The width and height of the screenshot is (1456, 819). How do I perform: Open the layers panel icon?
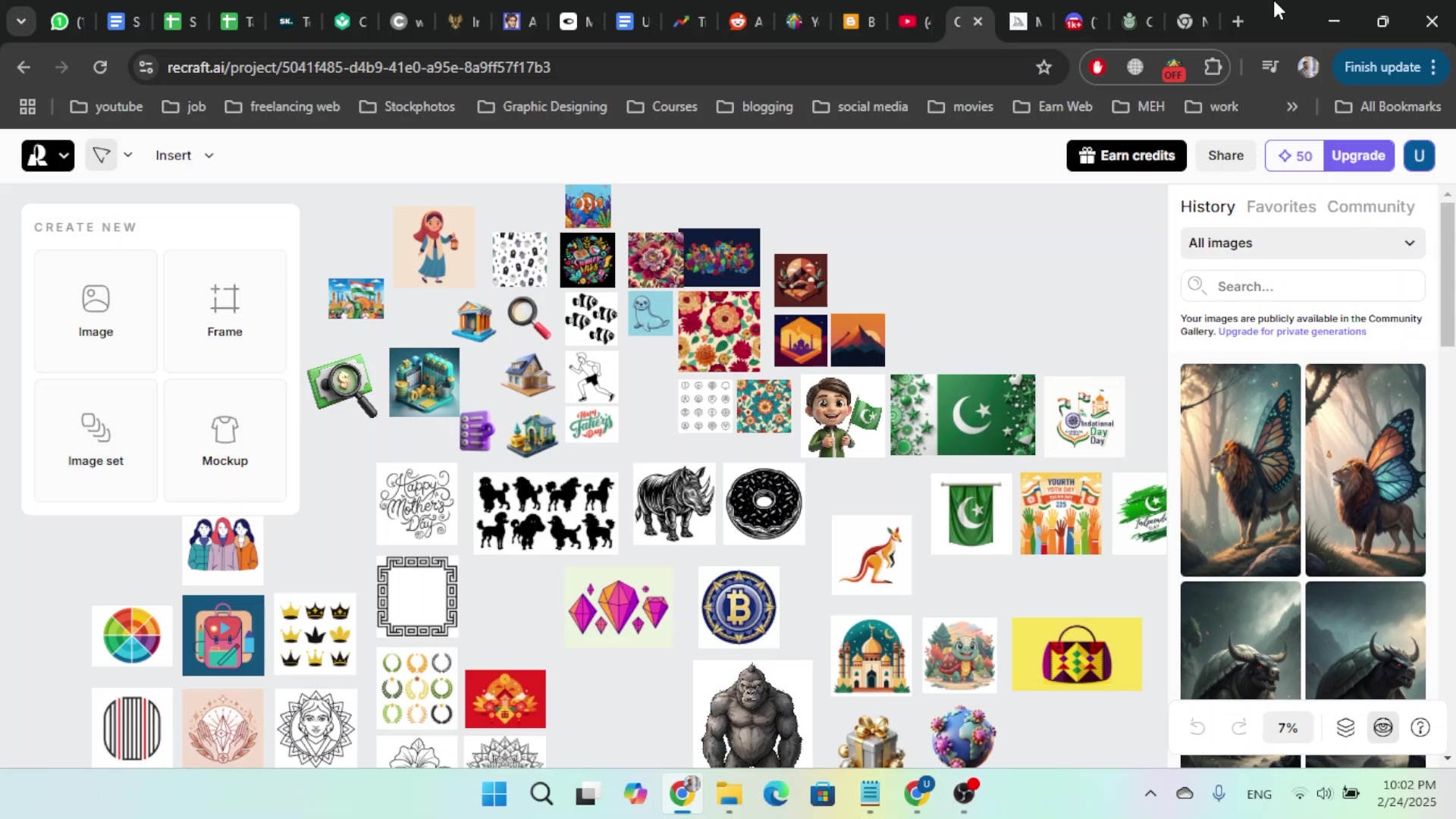click(x=1345, y=728)
